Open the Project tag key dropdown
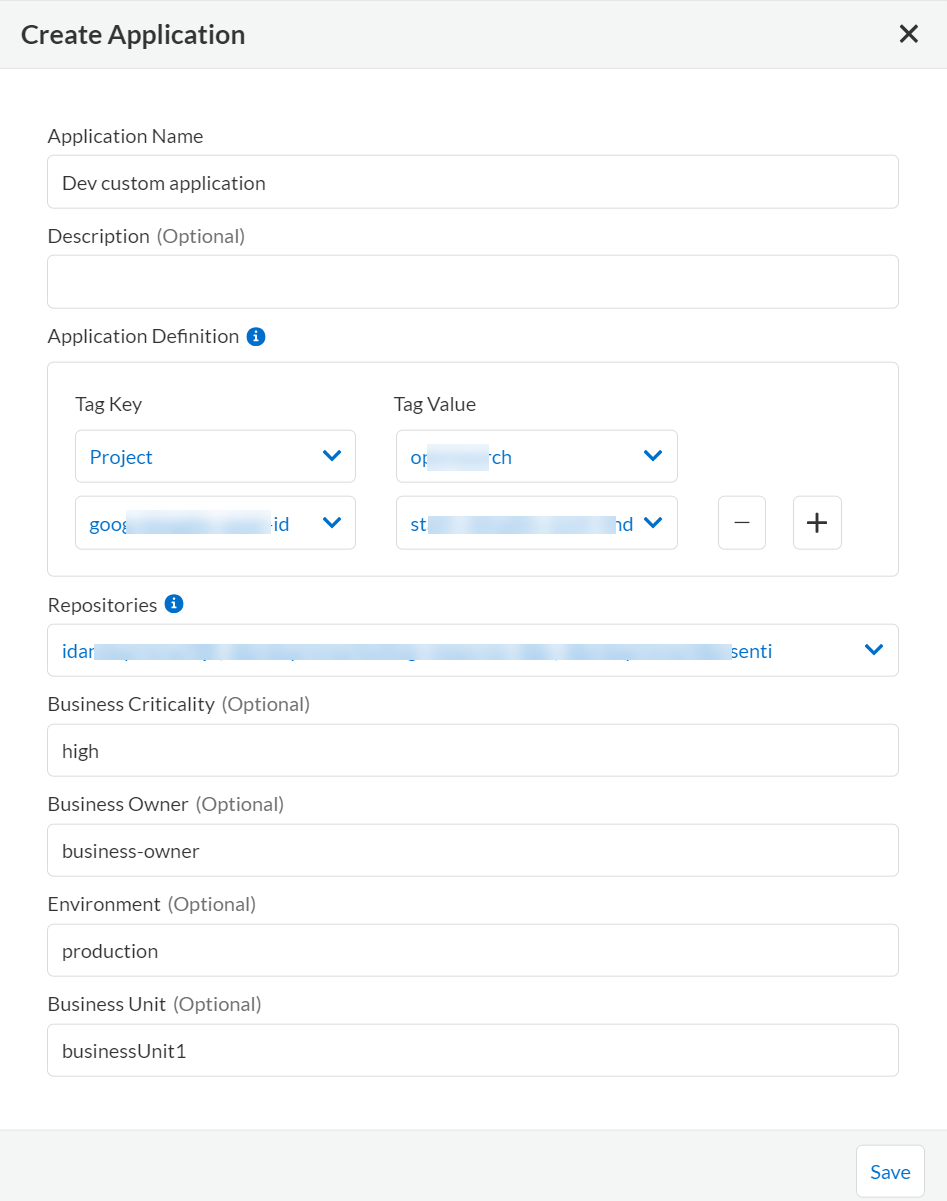947x1201 pixels. [215, 457]
